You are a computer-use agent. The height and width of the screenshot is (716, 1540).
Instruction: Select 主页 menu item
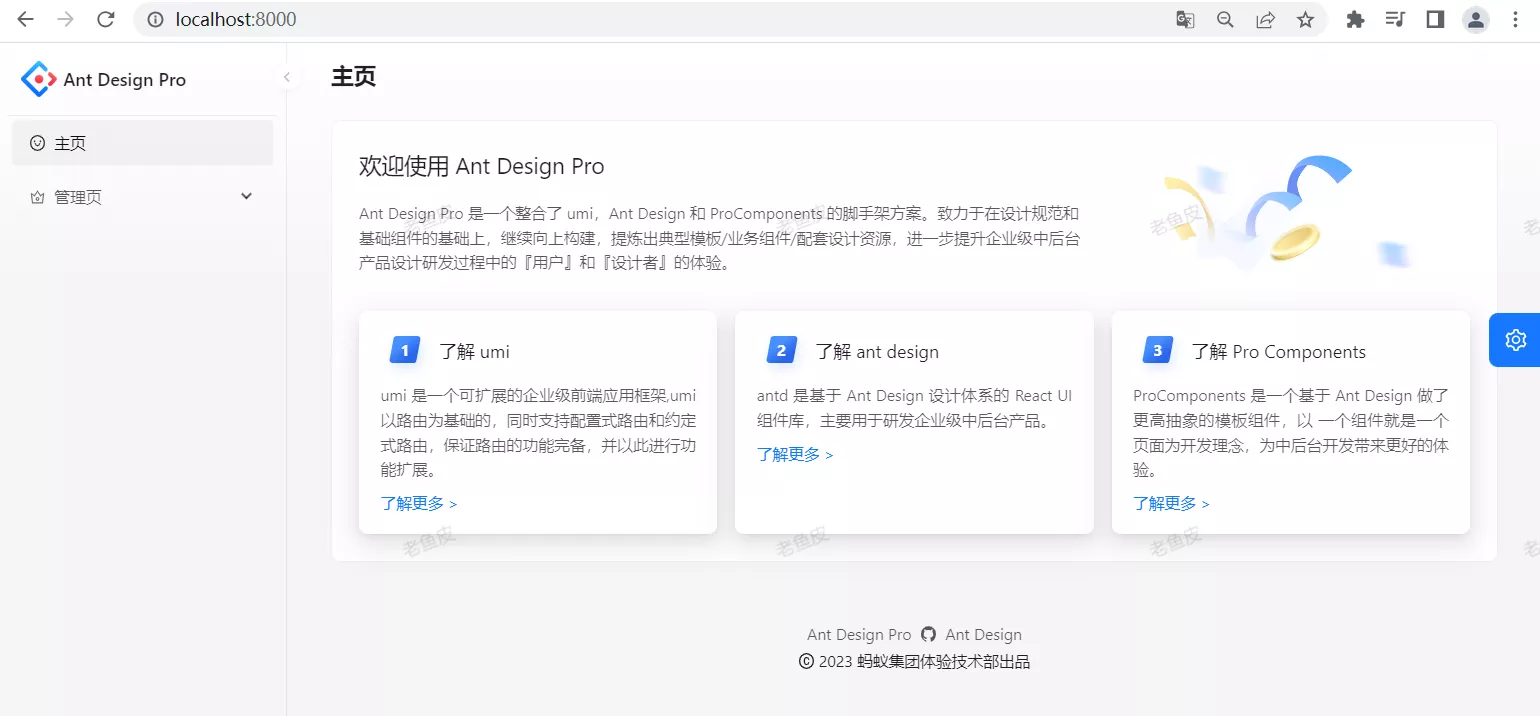coord(142,143)
